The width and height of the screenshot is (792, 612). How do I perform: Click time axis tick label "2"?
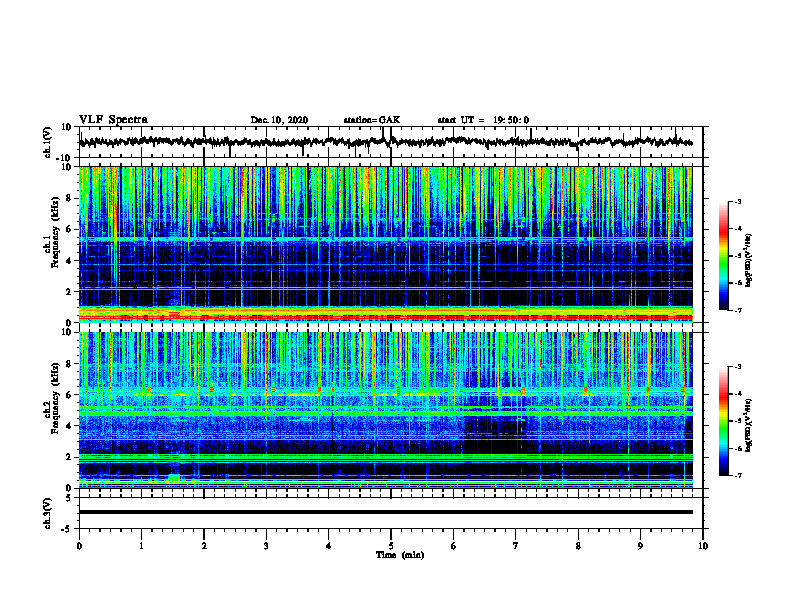[204, 546]
